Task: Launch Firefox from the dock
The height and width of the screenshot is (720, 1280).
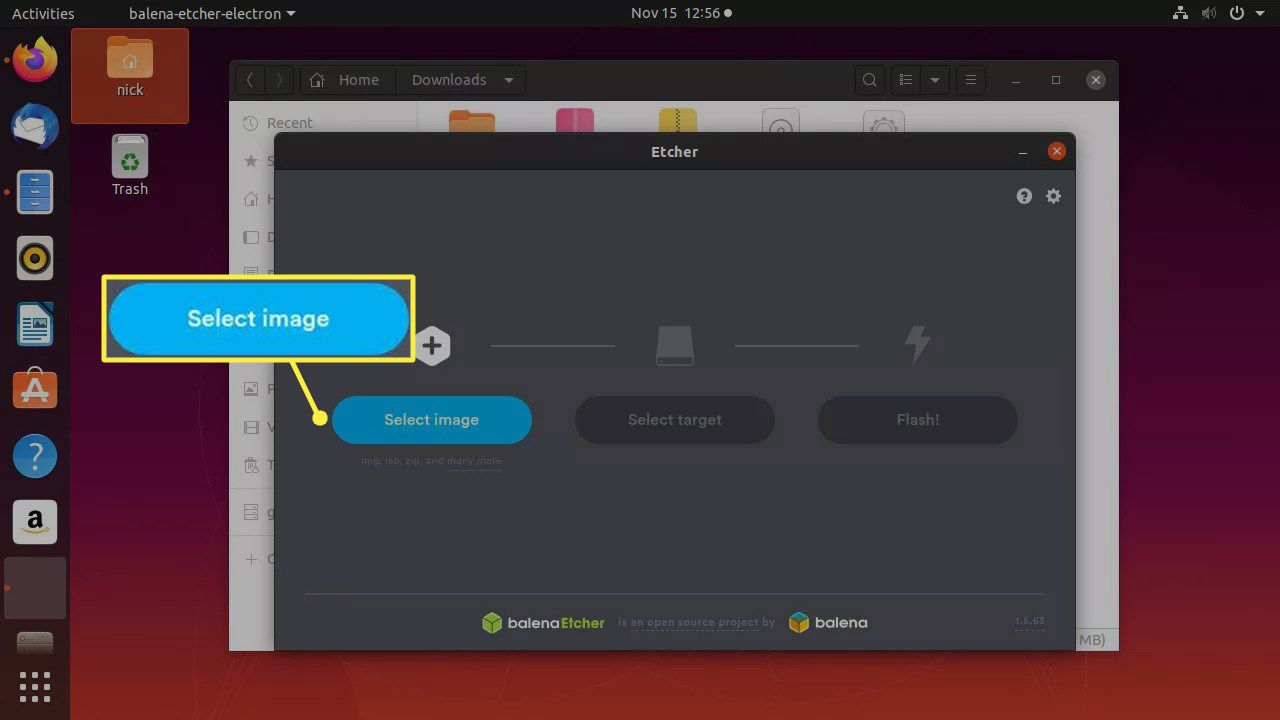Action: [x=35, y=60]
